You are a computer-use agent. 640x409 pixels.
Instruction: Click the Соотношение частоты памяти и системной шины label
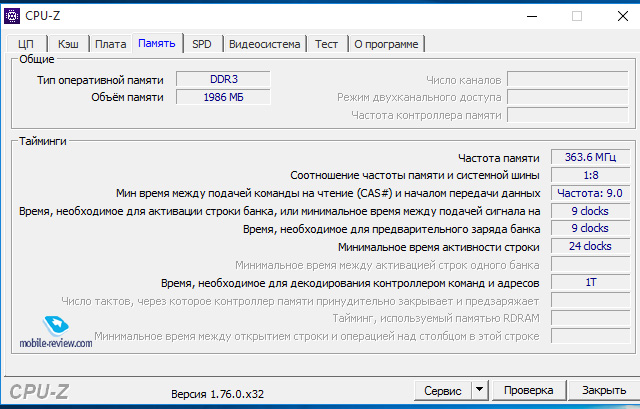[x=415, y=176]
